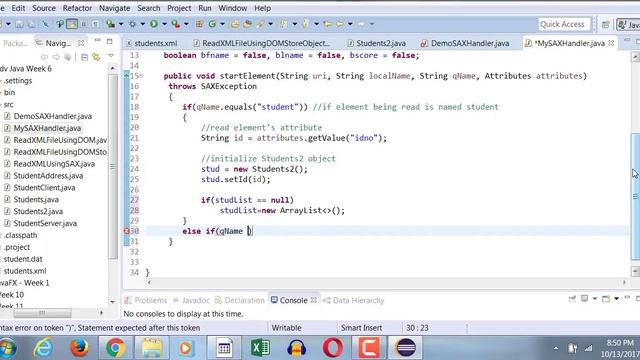Click the New Java Package icon
Viewport: 640px width, 360px height.
click(x=200, y=24)
